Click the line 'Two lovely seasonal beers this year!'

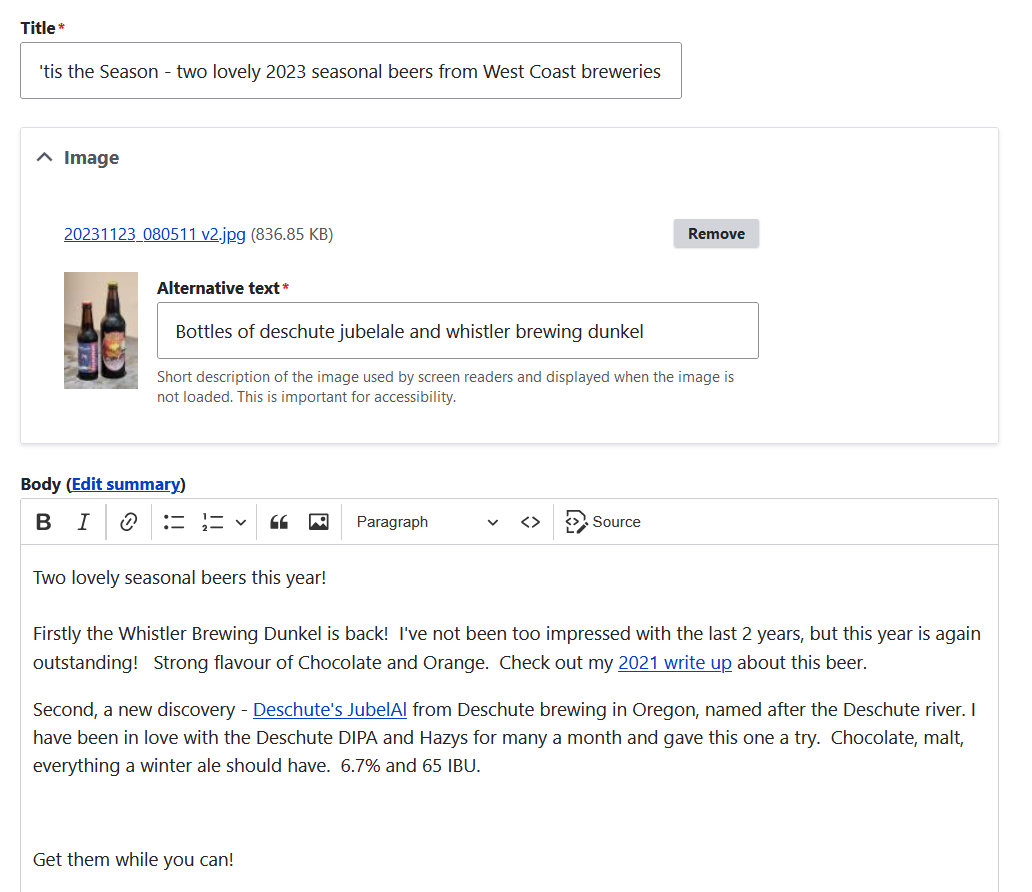click(180, 578)
